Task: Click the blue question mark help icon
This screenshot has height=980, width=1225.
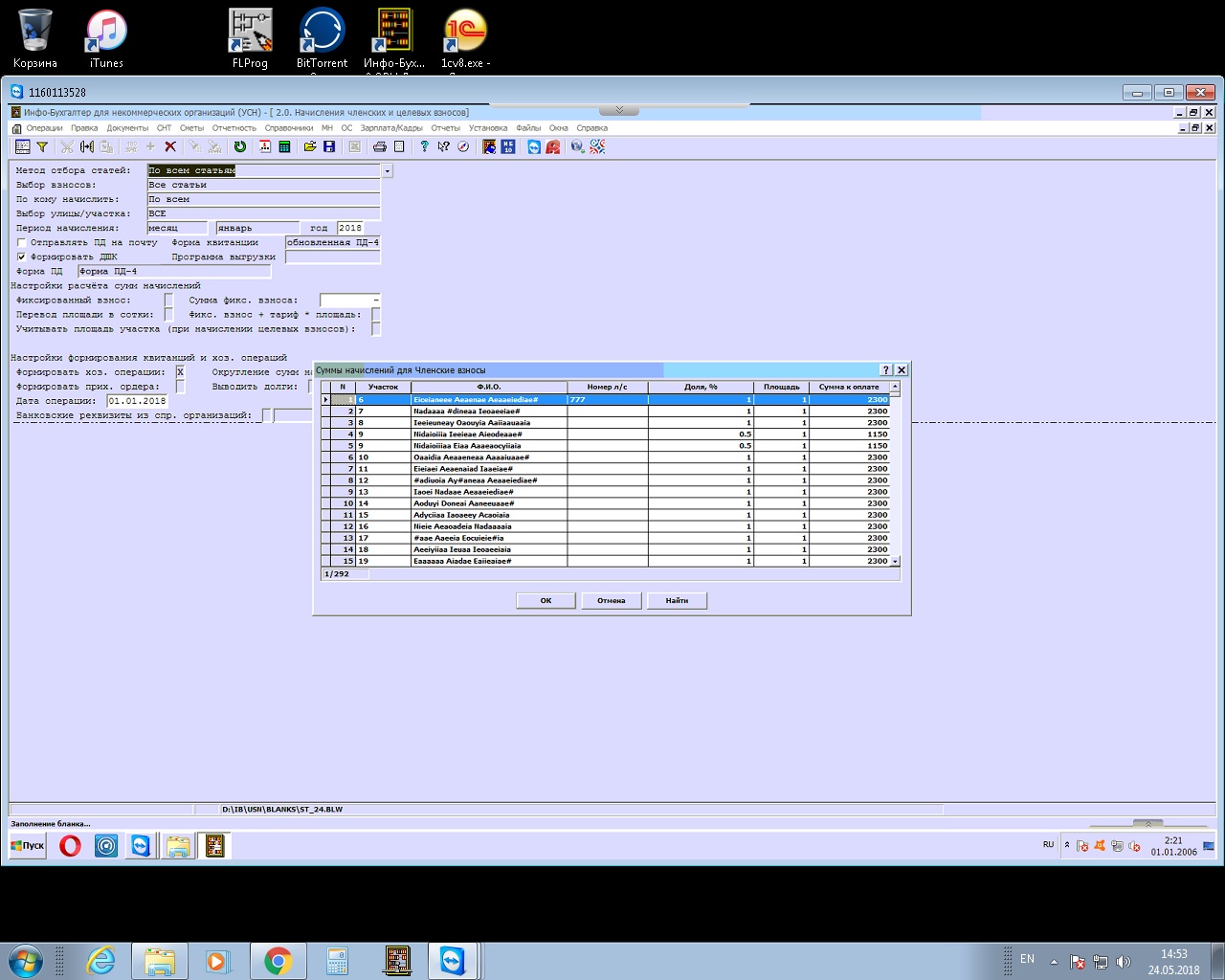Action: point(424,146)
